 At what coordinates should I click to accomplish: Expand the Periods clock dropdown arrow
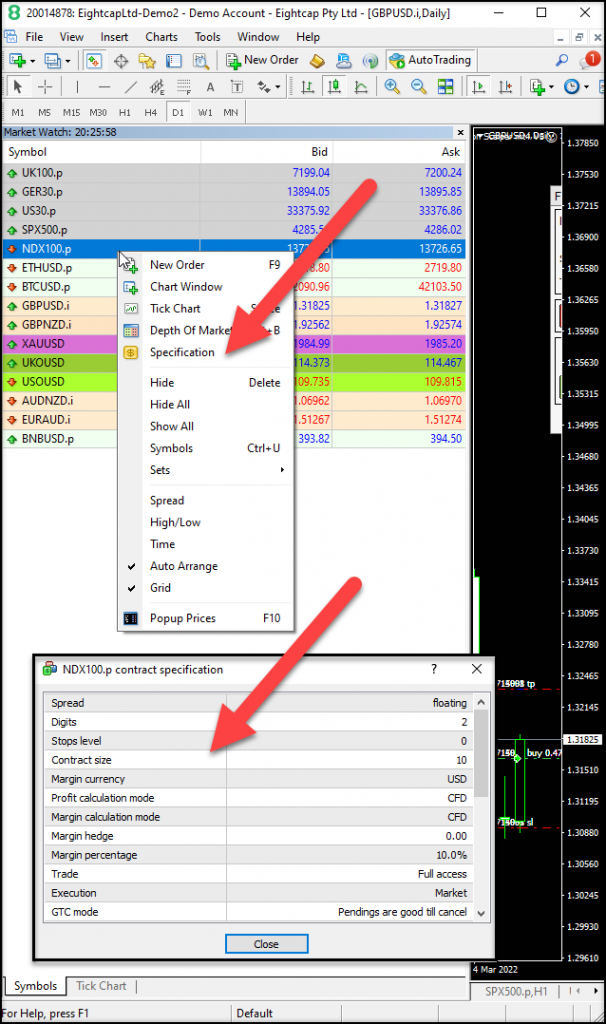tap(586, 86)
